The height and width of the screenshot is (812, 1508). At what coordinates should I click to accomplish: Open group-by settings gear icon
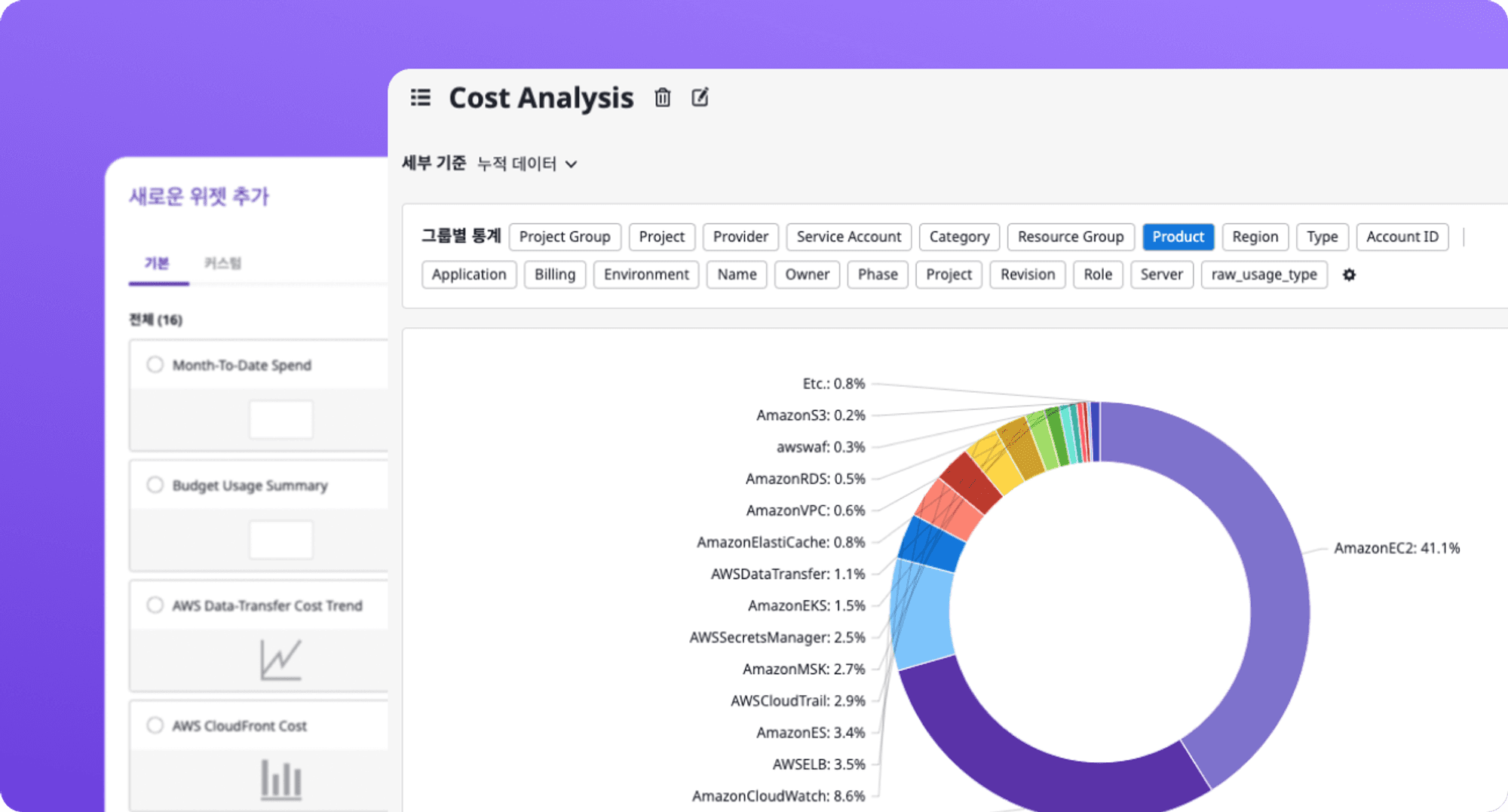[1349, 274]
